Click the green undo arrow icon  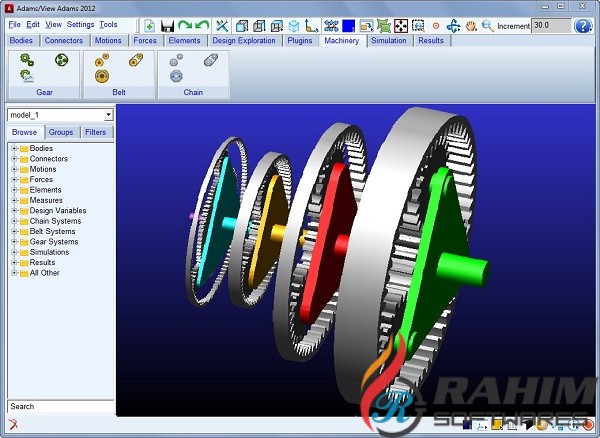click(x=202, y=26)
